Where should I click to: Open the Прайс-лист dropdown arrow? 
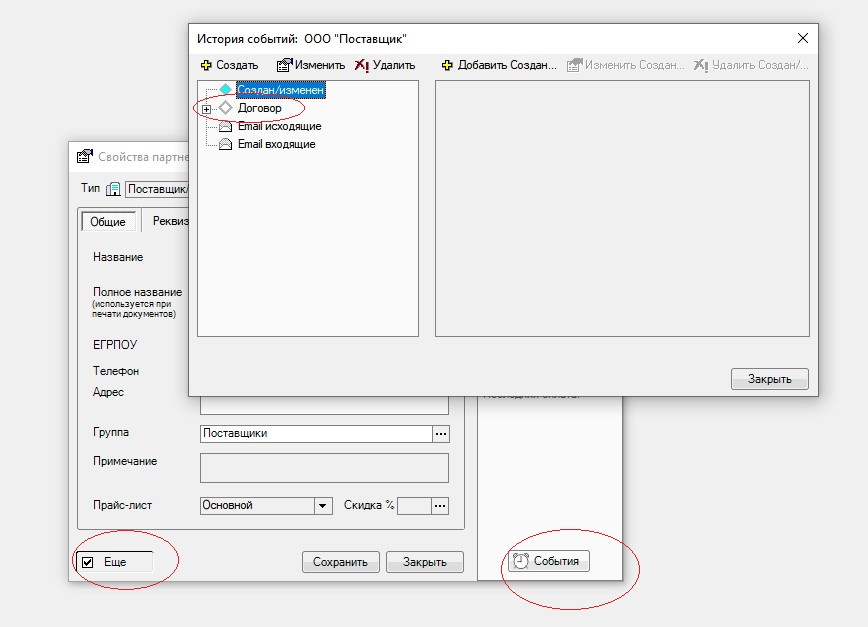click(323, 506)
